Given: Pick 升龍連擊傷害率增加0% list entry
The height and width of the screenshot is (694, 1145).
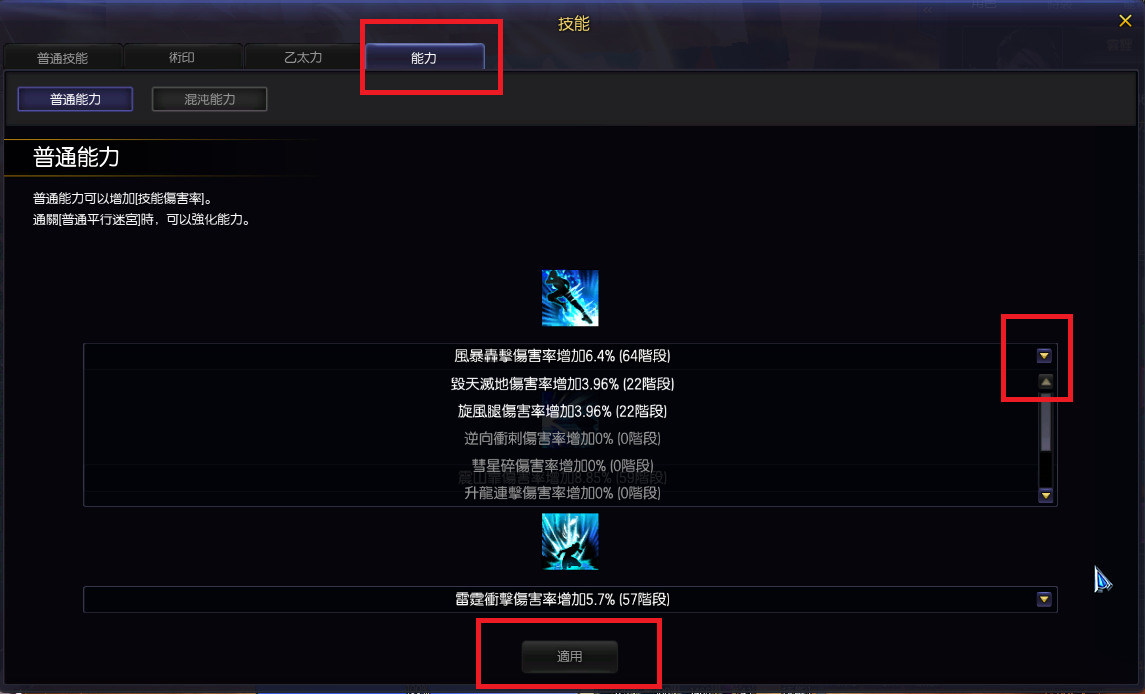Looking at the screenshot, I should point(562,493).
